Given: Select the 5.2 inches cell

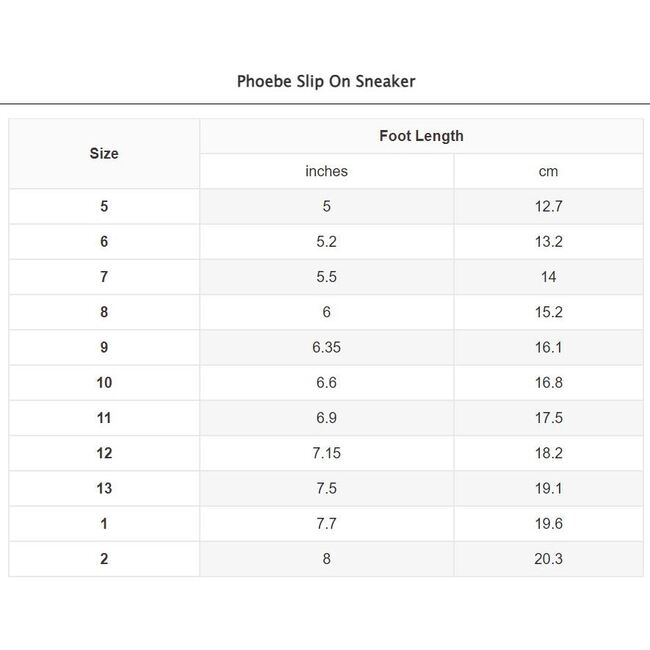Looking at the screenshot, I should [x=326, y=242].
